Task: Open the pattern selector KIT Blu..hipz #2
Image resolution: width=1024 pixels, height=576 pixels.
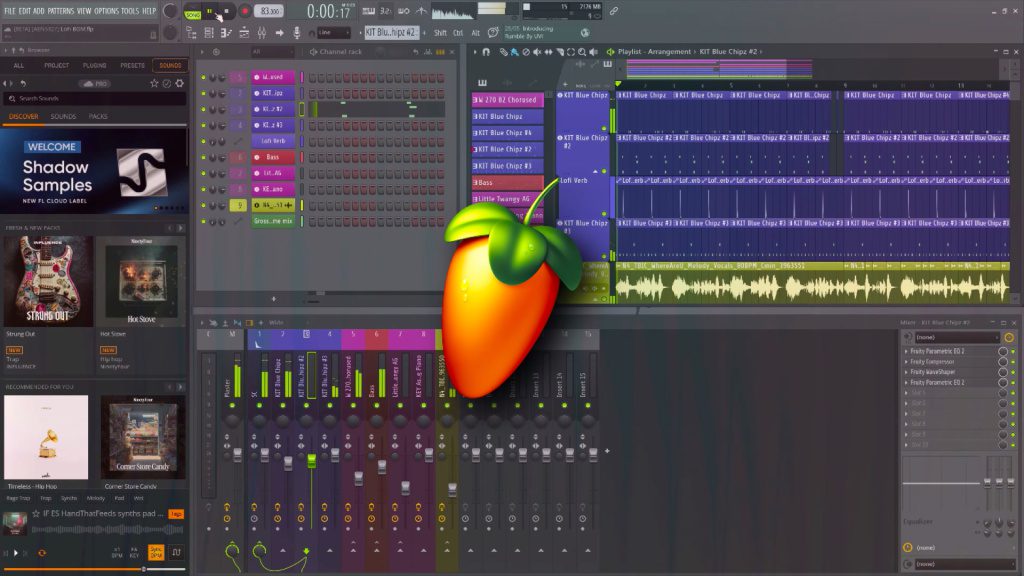Action: [x=392, y=32]
